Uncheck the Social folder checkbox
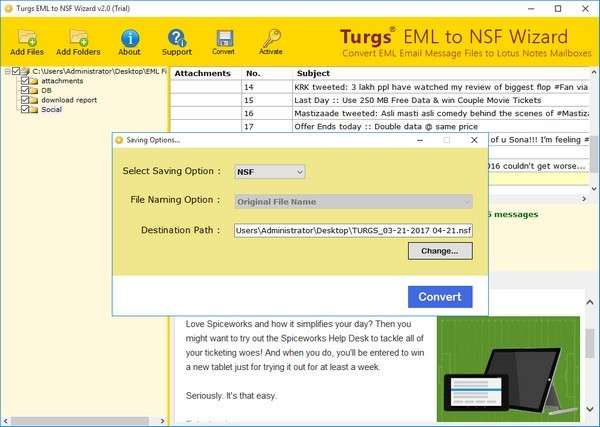Screen dimensions: 600x427 pyautogui.click(x=25, y=109)
